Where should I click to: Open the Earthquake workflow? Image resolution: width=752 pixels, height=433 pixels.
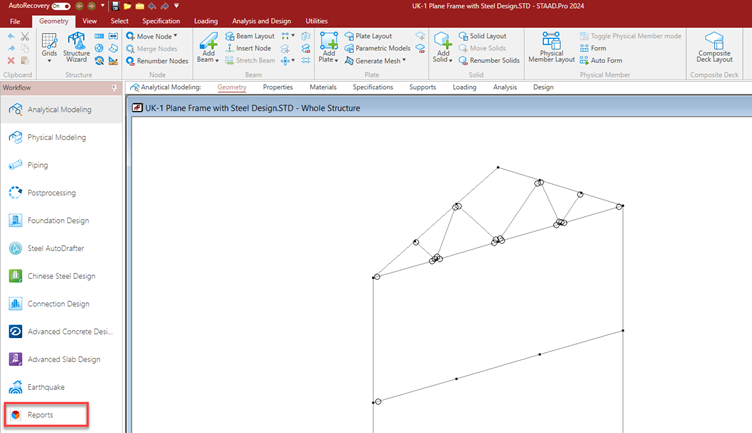[x=61, y=387]
